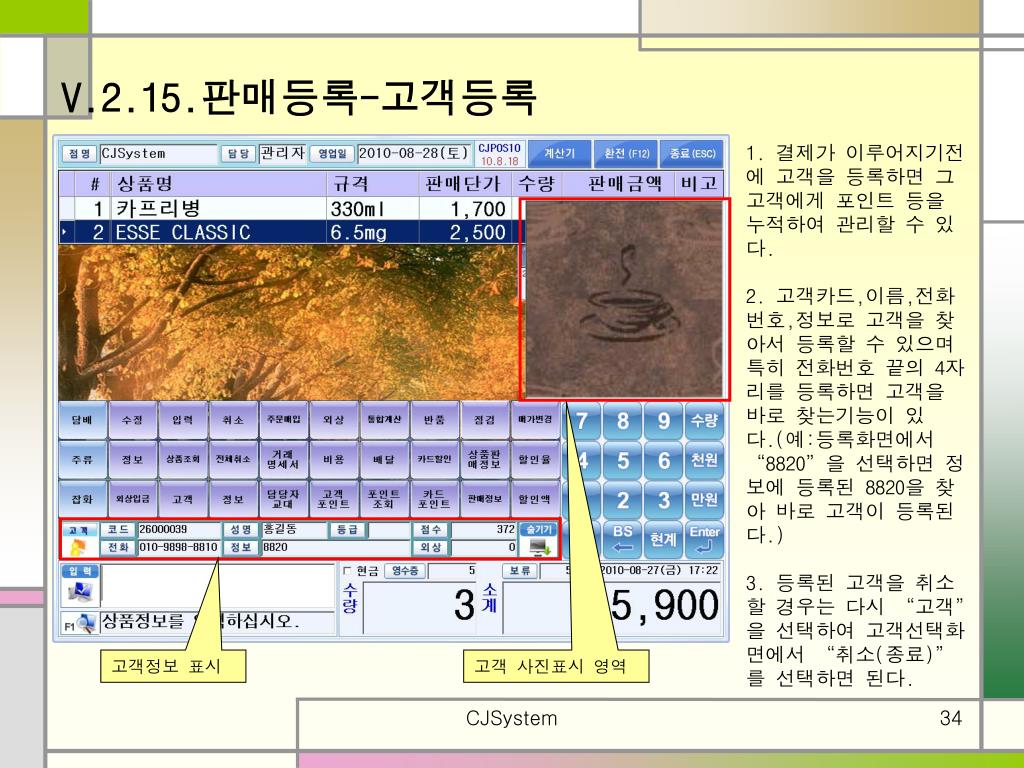Tap number 9 on the keypad
Screen dimensions: 1024x768
664,421
